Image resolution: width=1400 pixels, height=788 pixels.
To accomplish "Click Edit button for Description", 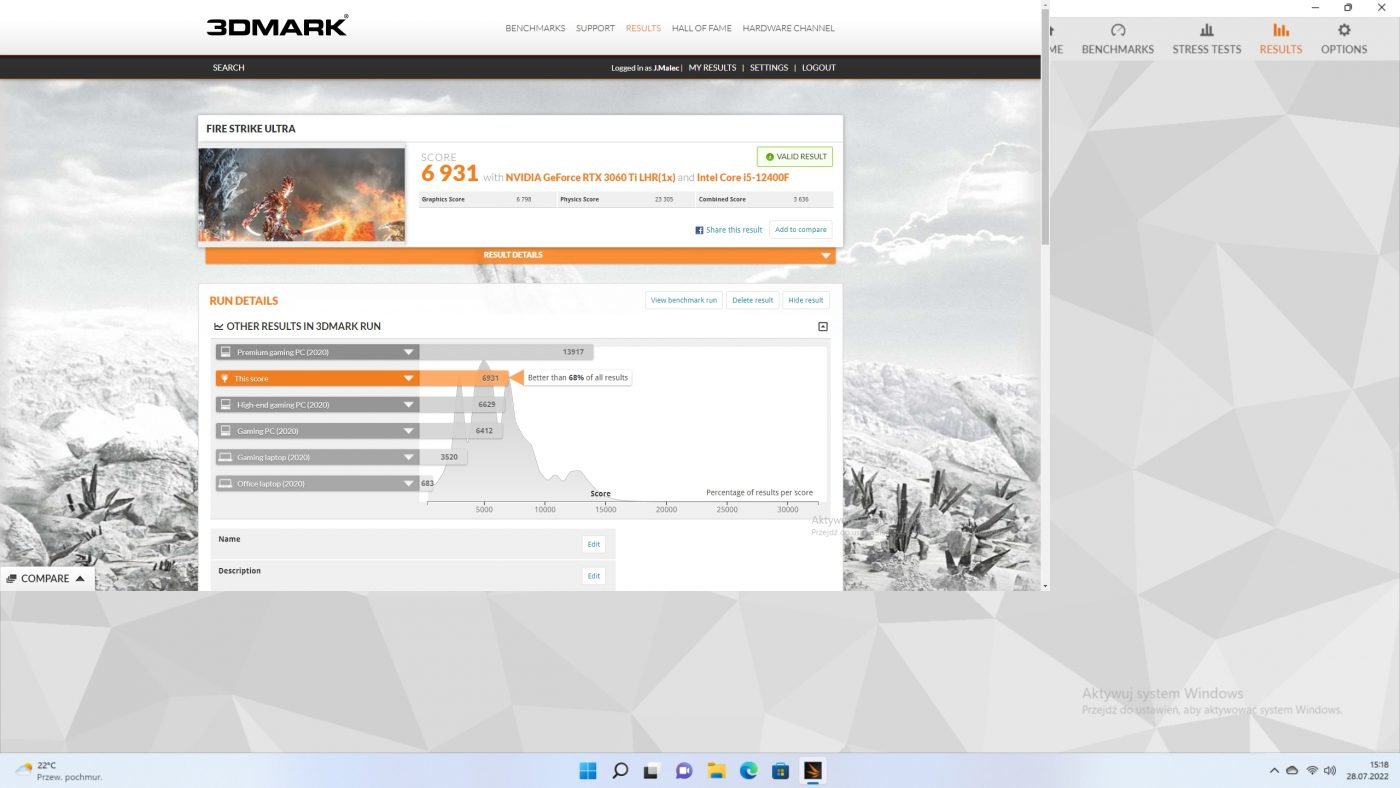I will (x=594, y=576).
